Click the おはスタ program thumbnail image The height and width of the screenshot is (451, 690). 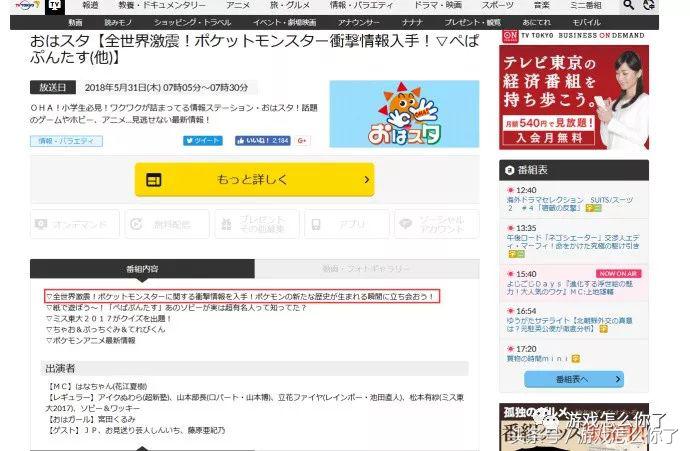404,114
